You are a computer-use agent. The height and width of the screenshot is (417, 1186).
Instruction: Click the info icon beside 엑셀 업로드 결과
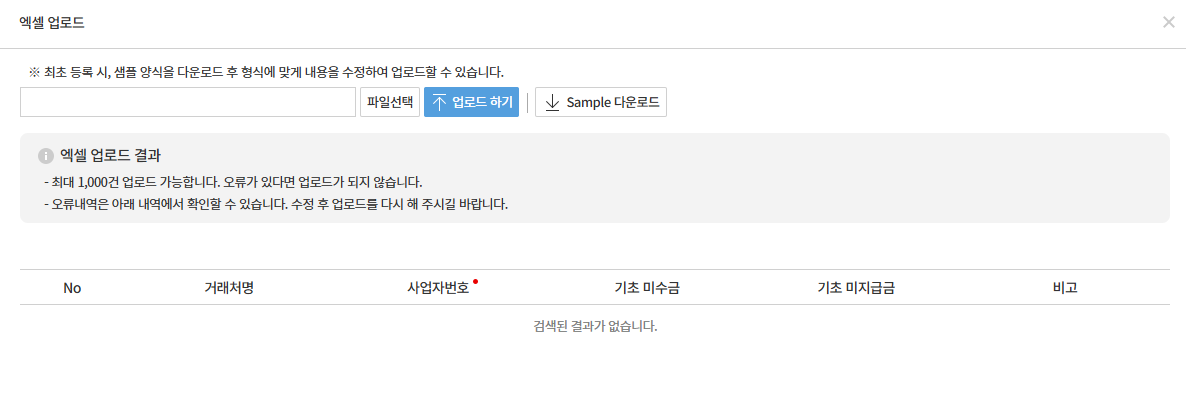coord(45,156)
